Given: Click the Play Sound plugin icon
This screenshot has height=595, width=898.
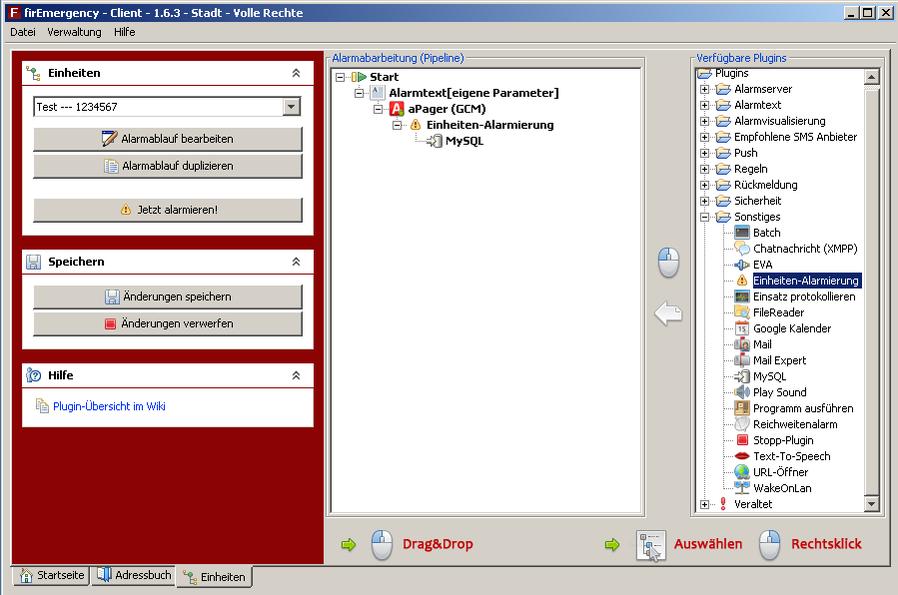Looking at the screenshot, I should pyautogui.click(x=742, y=393).
